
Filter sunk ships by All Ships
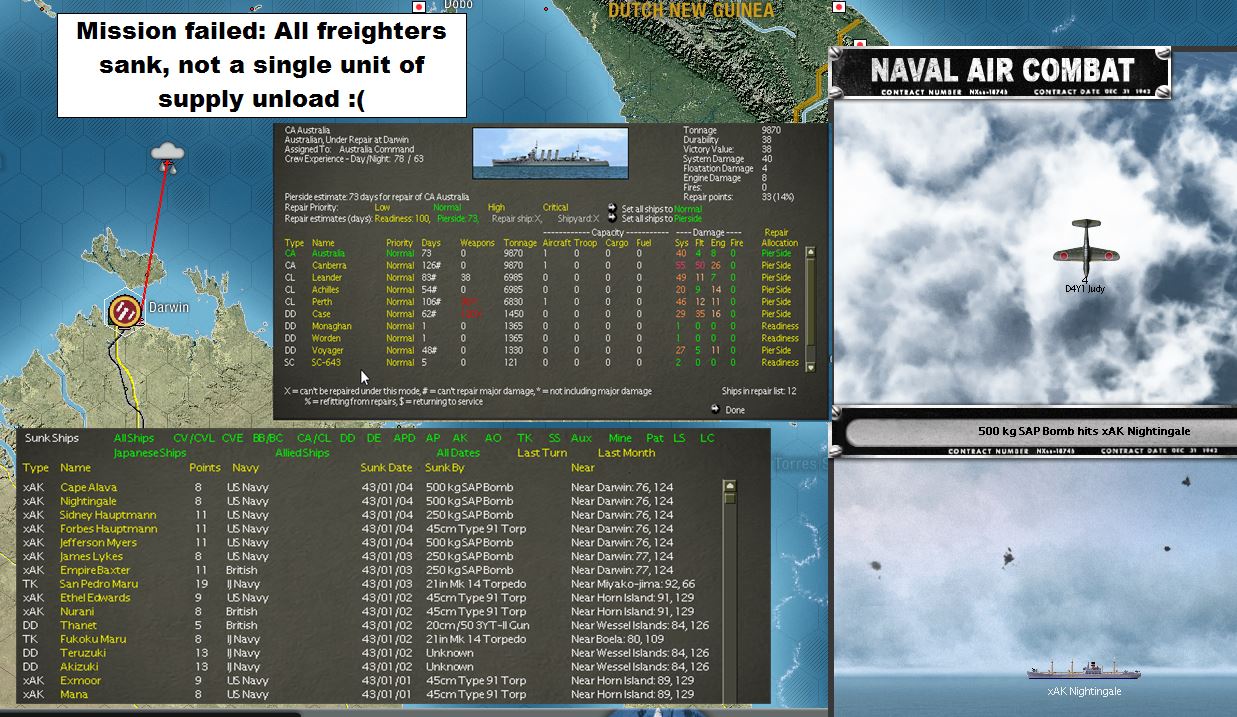click(134, 439)
